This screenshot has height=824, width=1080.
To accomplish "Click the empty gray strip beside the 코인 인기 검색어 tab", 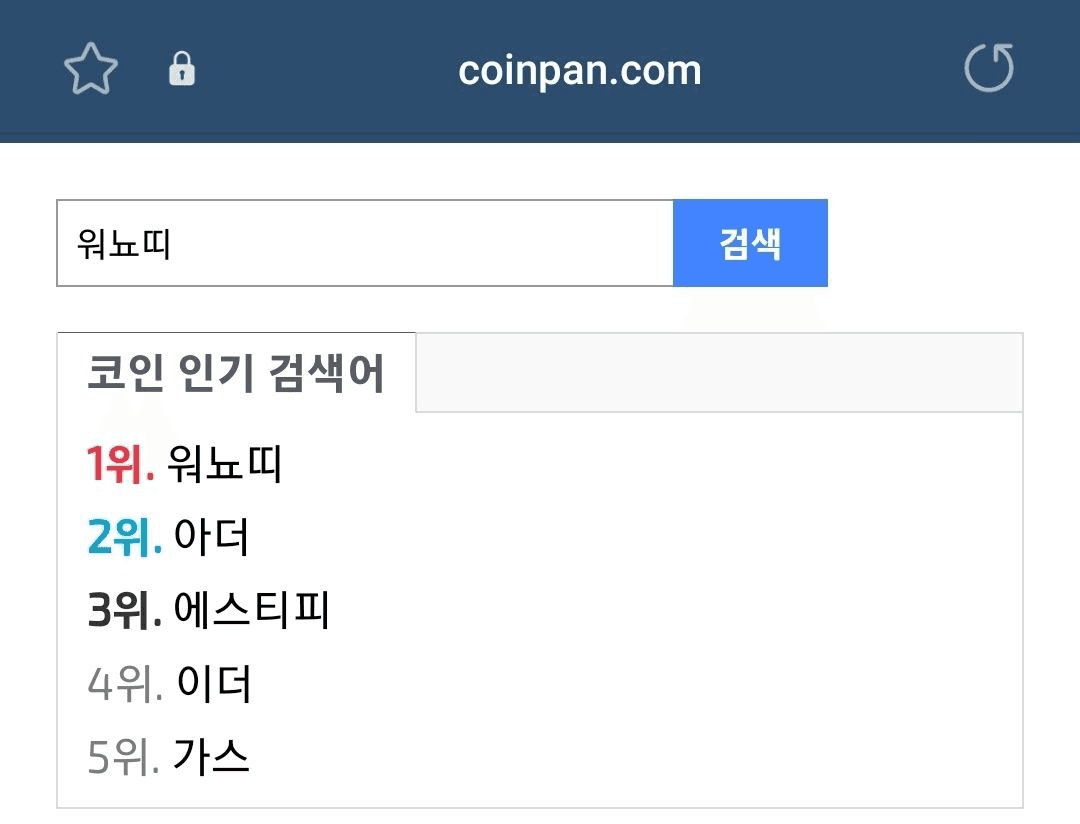I will click(718, 372).
